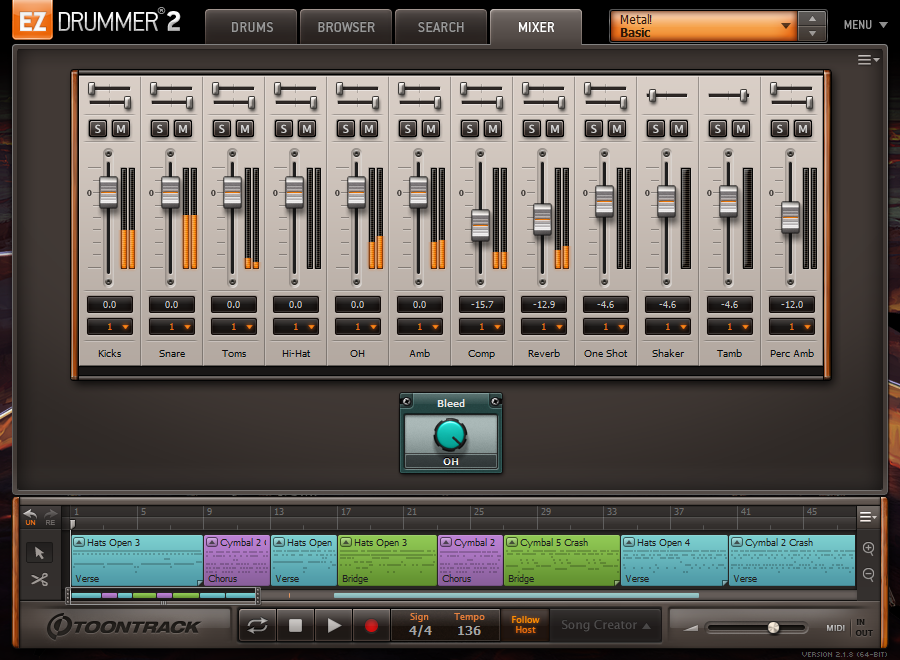This screenshot has height=660, width=900.
Task: Click the Toontrack logo
Action: pos(123,626)
